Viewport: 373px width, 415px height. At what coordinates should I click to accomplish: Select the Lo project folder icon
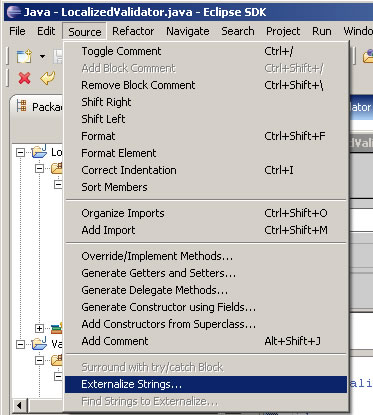point(39,152)
